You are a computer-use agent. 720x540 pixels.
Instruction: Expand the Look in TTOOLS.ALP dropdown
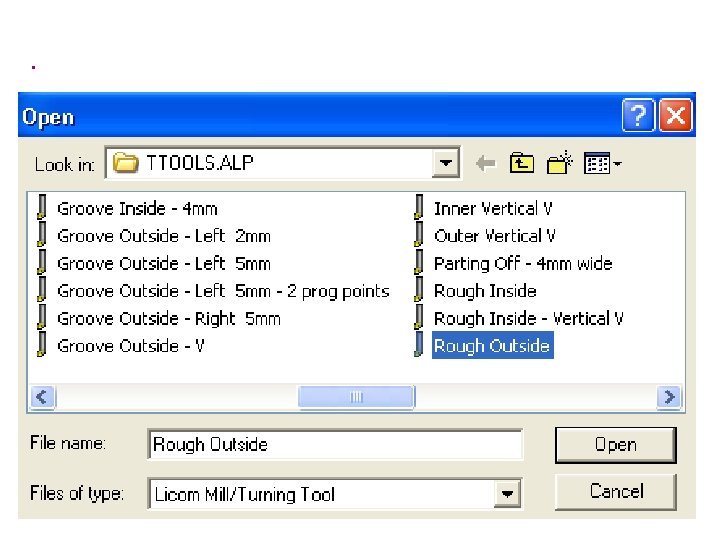click(x=445, y=163)
